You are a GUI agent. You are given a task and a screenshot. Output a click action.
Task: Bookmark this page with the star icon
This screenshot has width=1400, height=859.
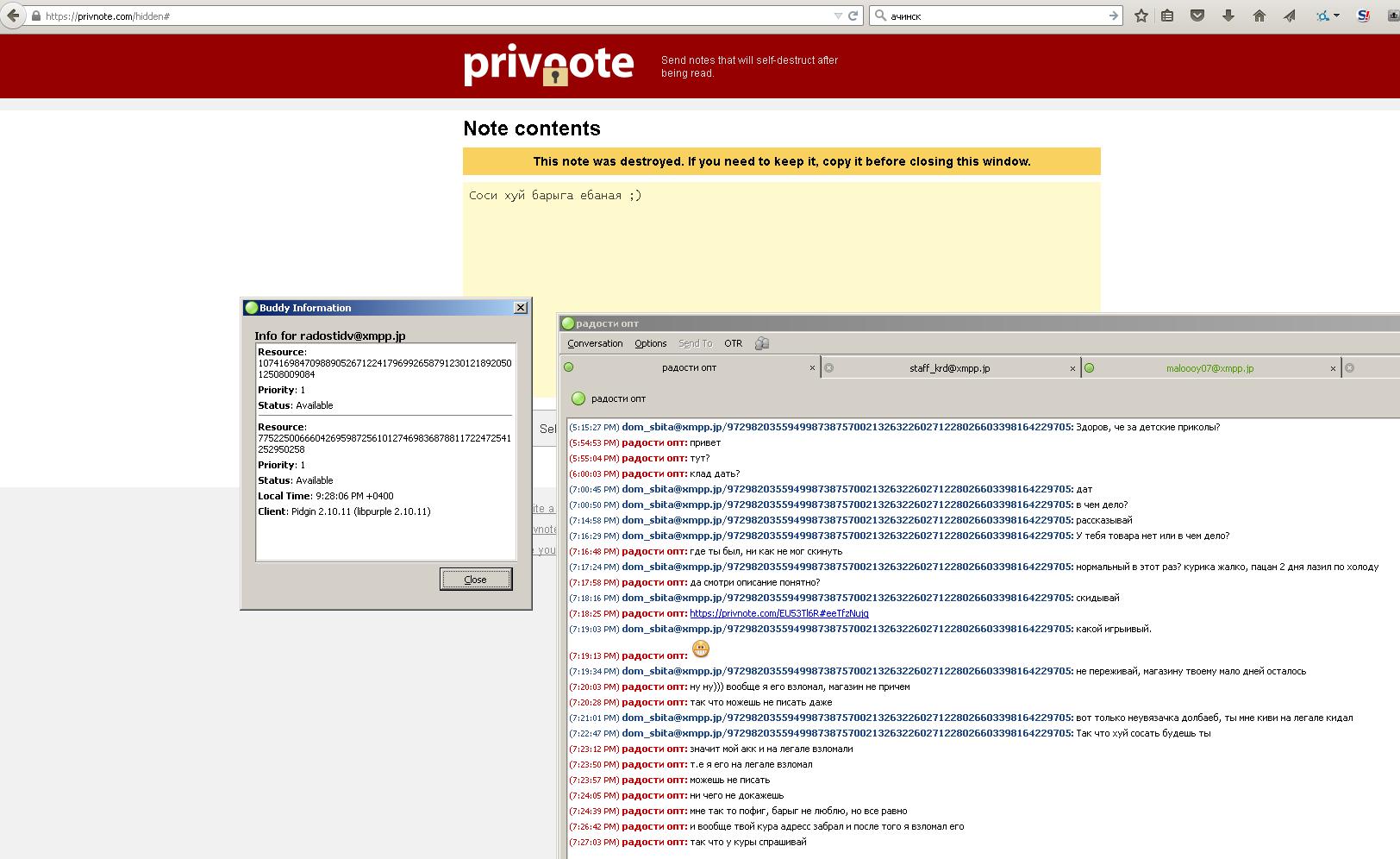pyautogui.click(x=1141, y=16)
